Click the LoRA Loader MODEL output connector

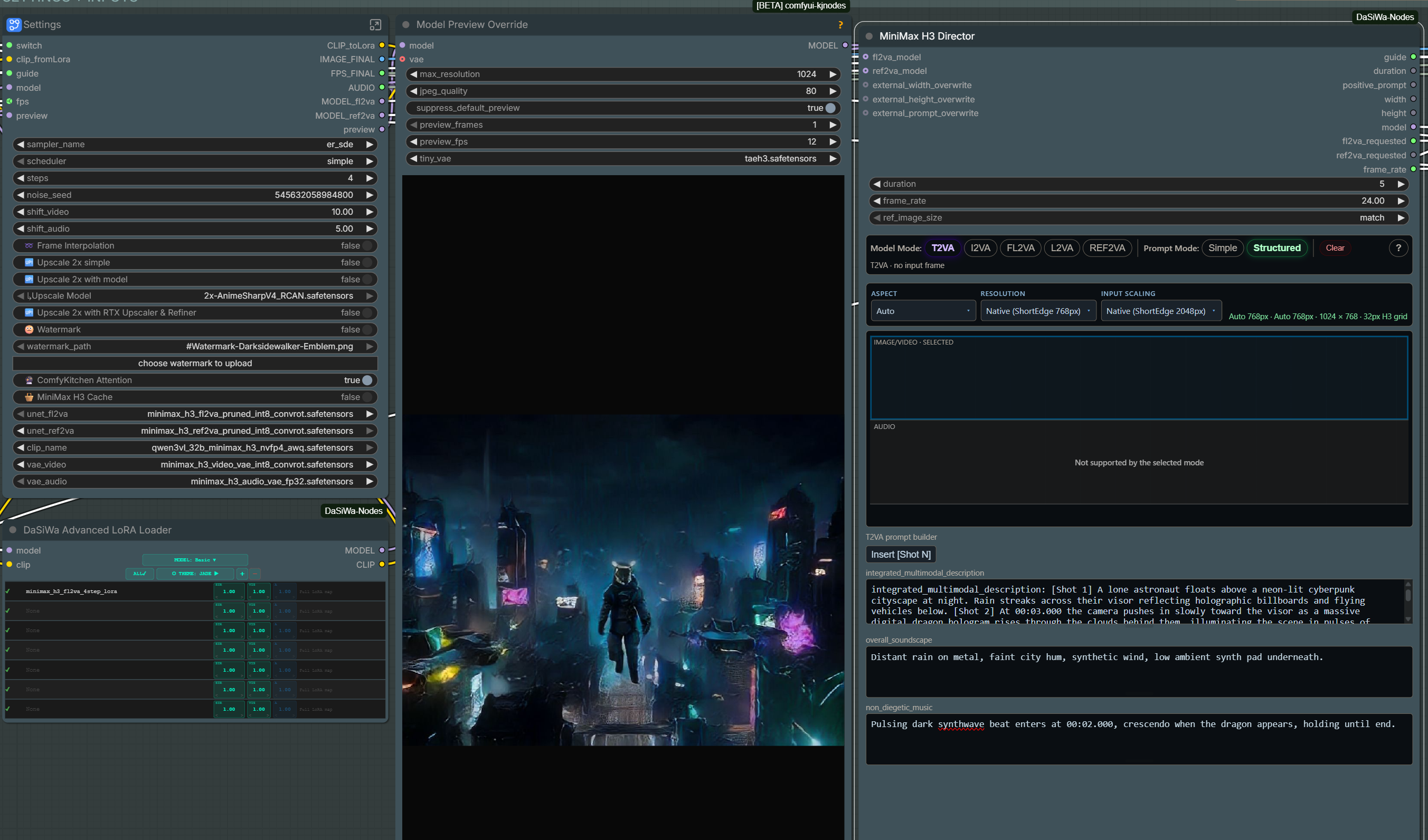382,550
